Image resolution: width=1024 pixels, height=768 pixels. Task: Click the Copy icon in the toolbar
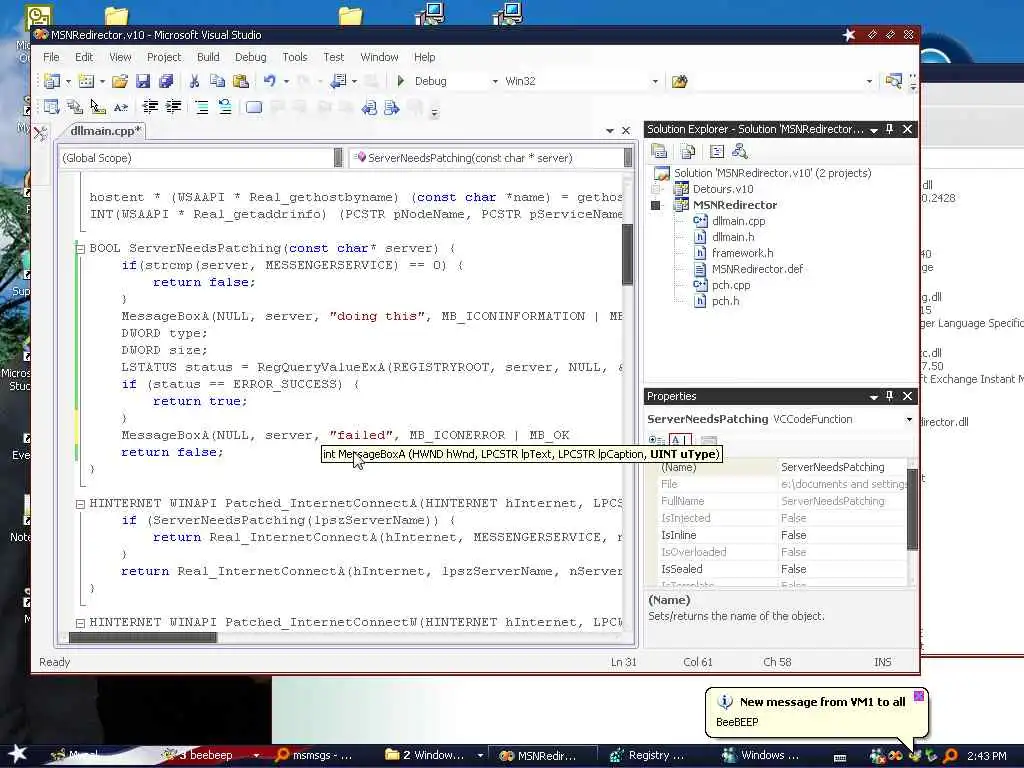(217, 81)
